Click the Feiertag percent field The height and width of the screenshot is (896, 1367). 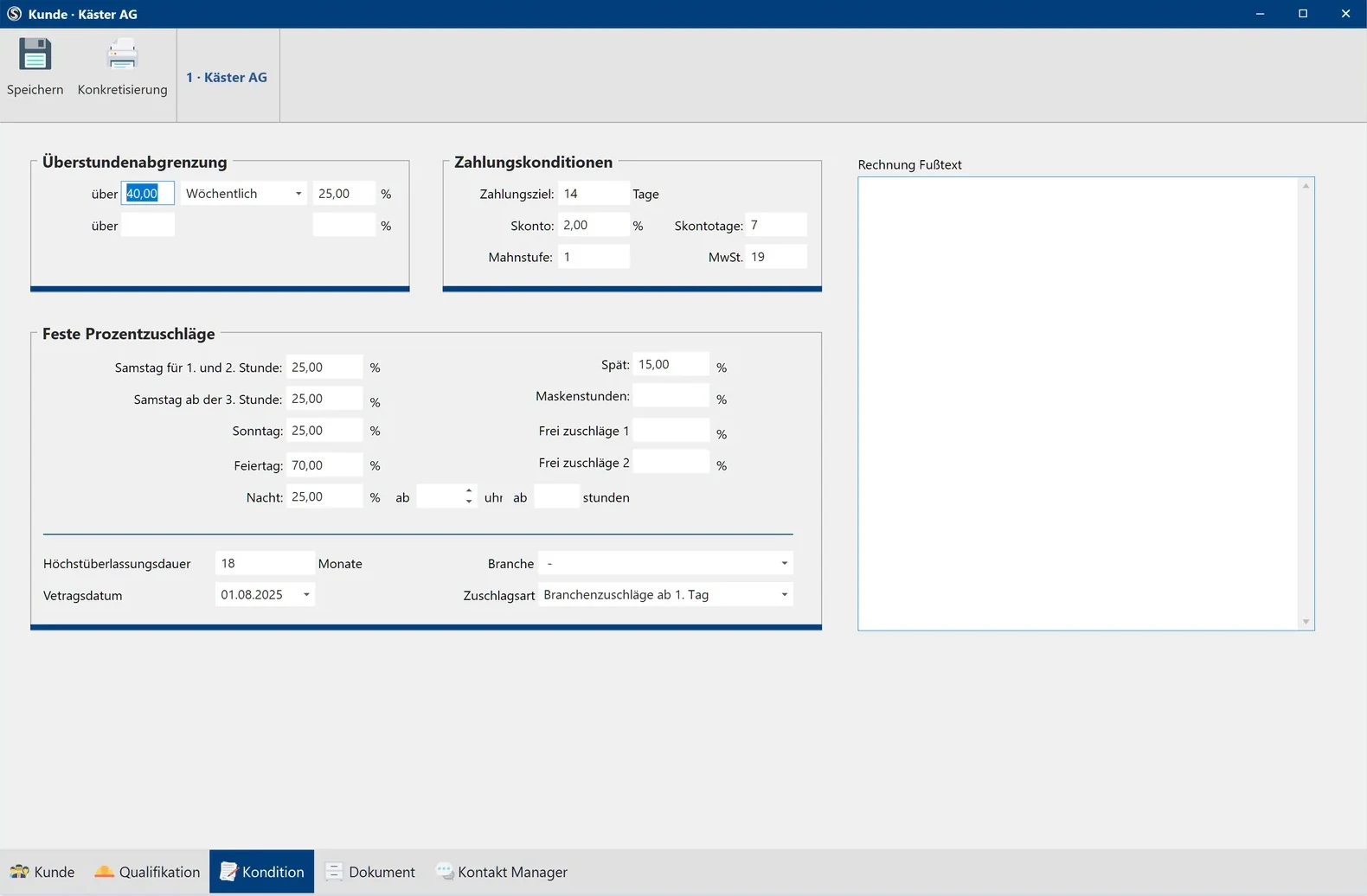click(324, 465)
